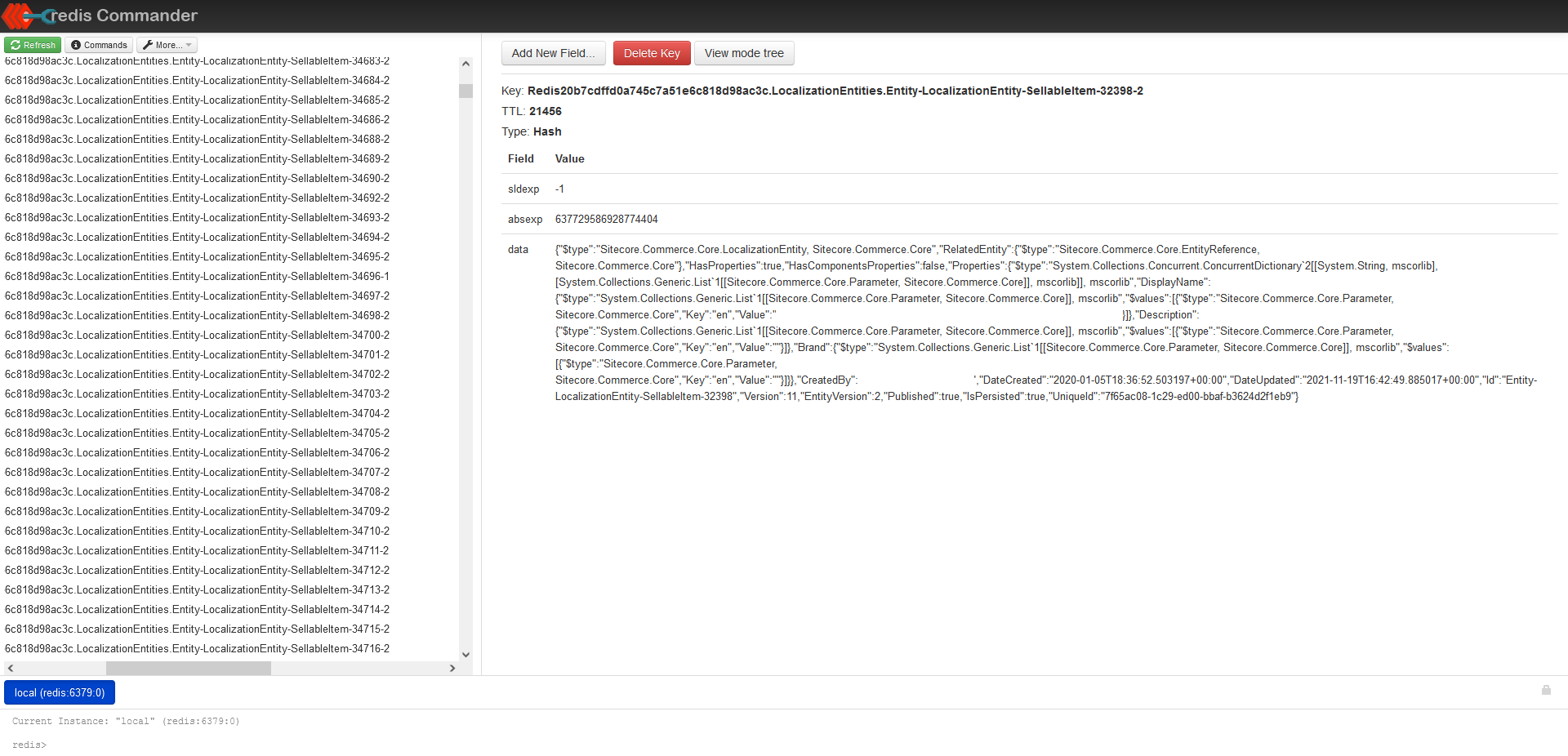Switch to View mode tree
This screenshot has width=1568, height=756.
(744, 53)
